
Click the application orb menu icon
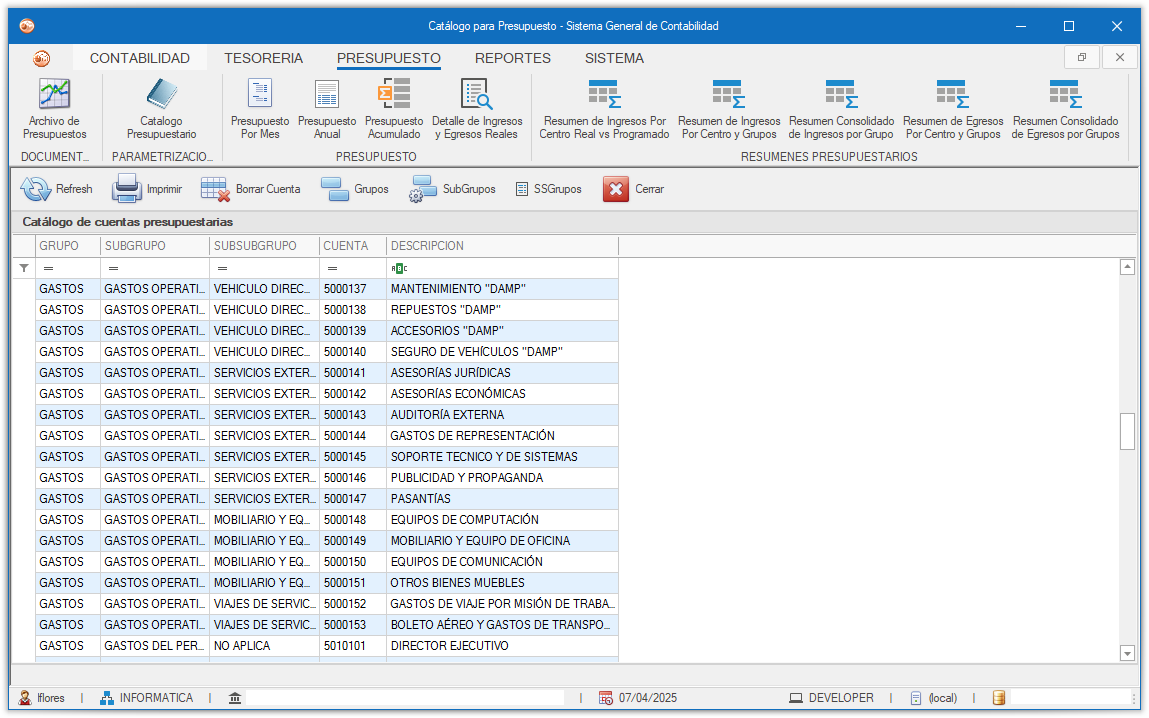tap(42, 58)
